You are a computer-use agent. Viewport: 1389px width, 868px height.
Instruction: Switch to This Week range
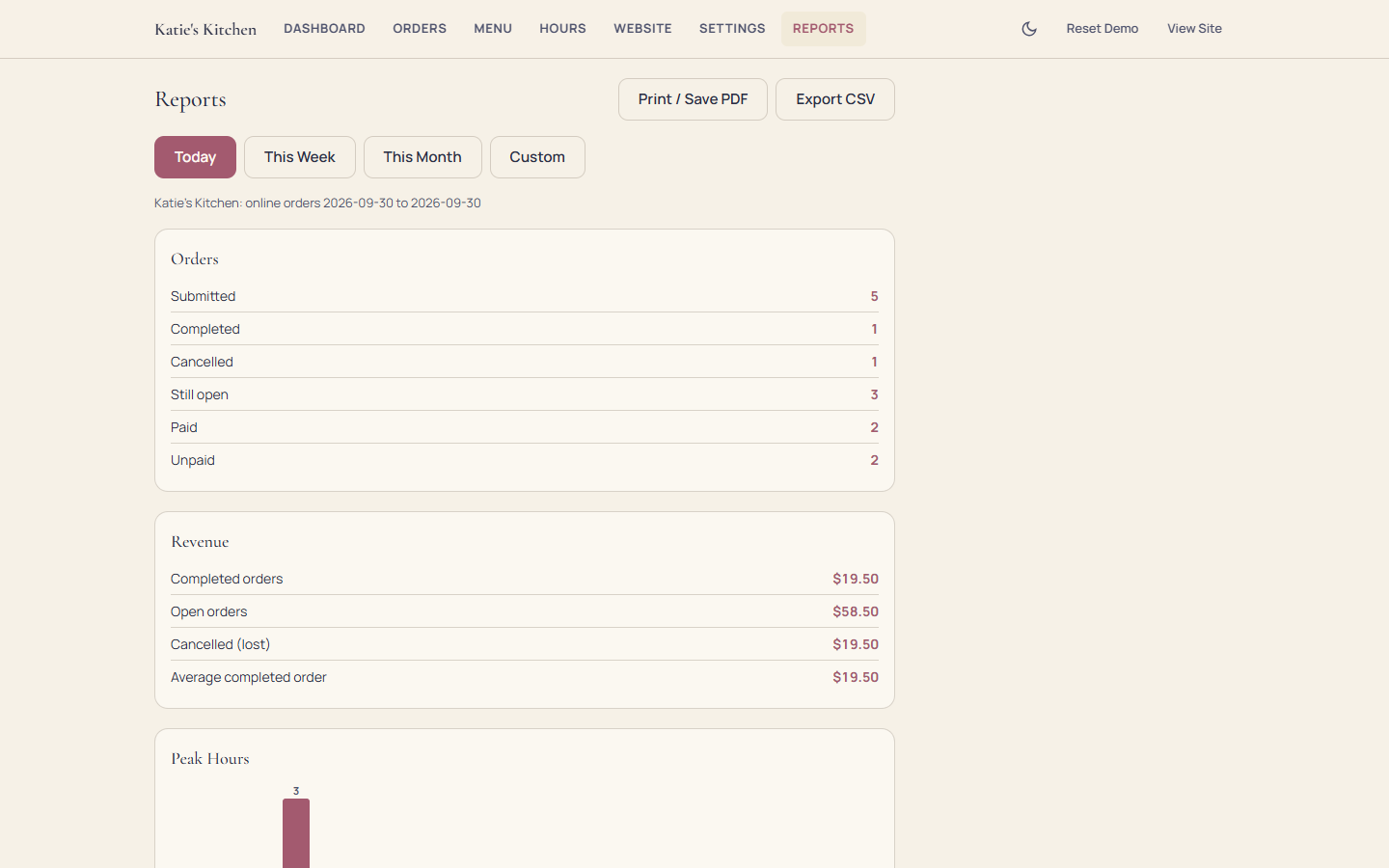click(300, 157)
